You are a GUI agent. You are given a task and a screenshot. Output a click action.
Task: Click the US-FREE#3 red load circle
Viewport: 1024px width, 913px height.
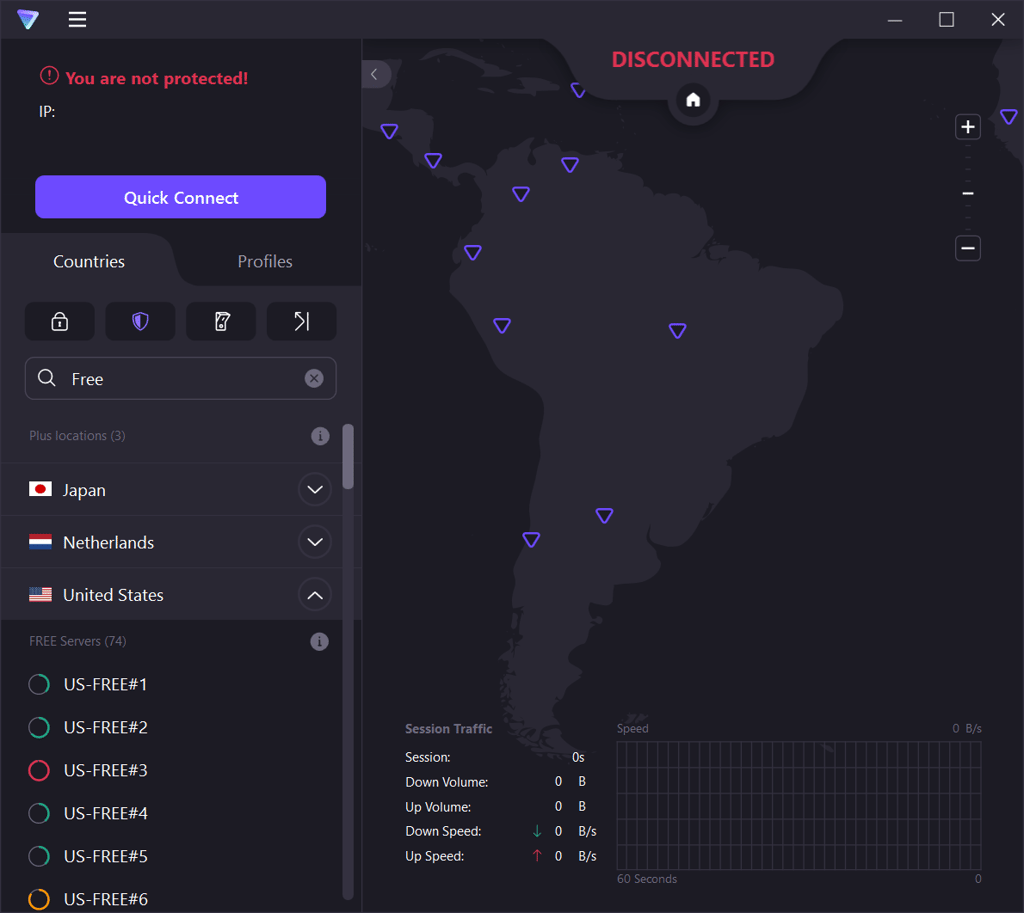[x=39, y=771]
